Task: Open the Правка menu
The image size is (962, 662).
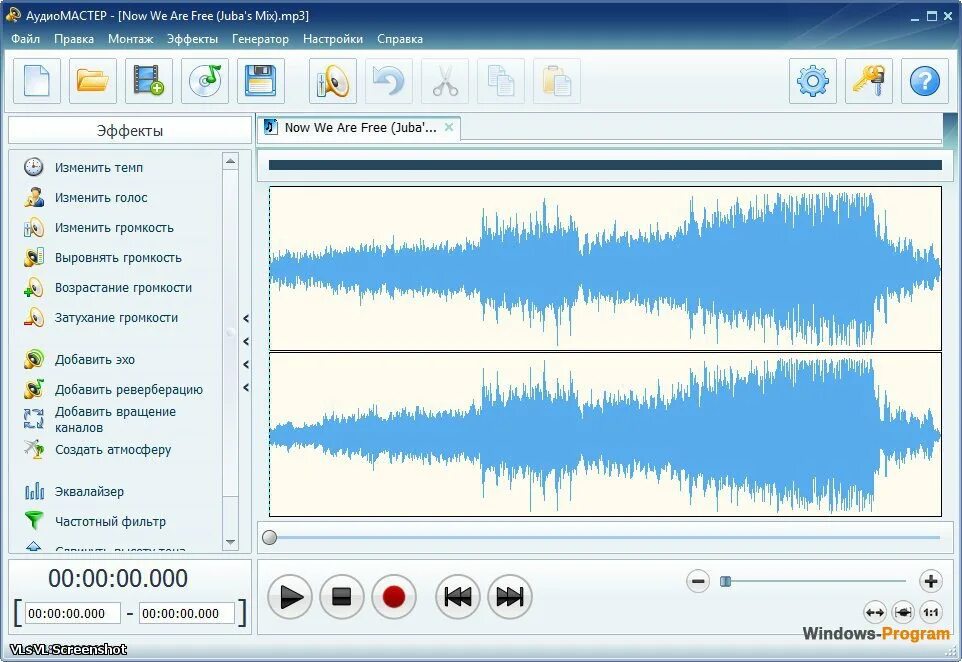Action: (74, 39)
